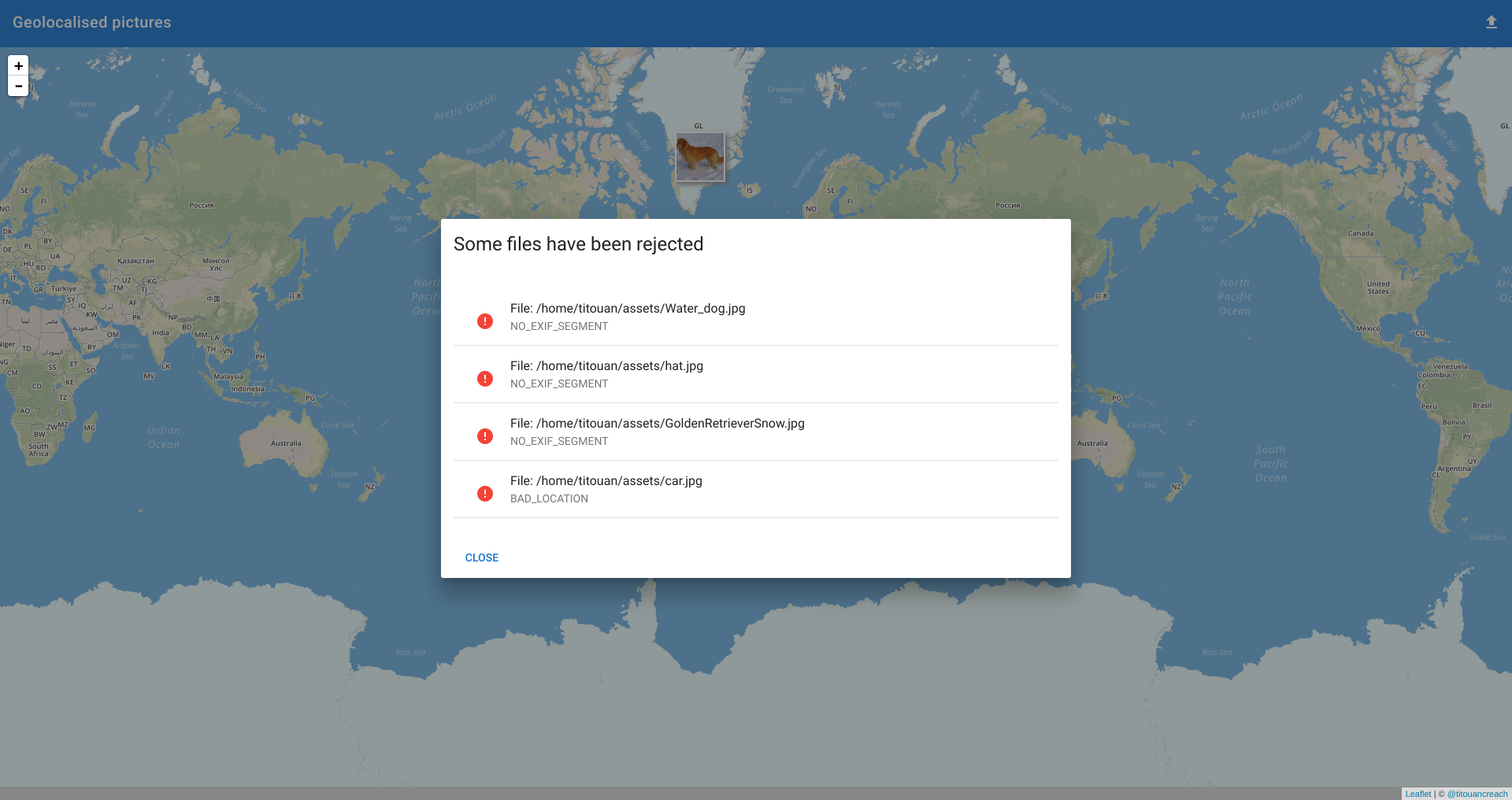Open the Leaflet attribution link

pyautogui.click(x=1418, y=794)
